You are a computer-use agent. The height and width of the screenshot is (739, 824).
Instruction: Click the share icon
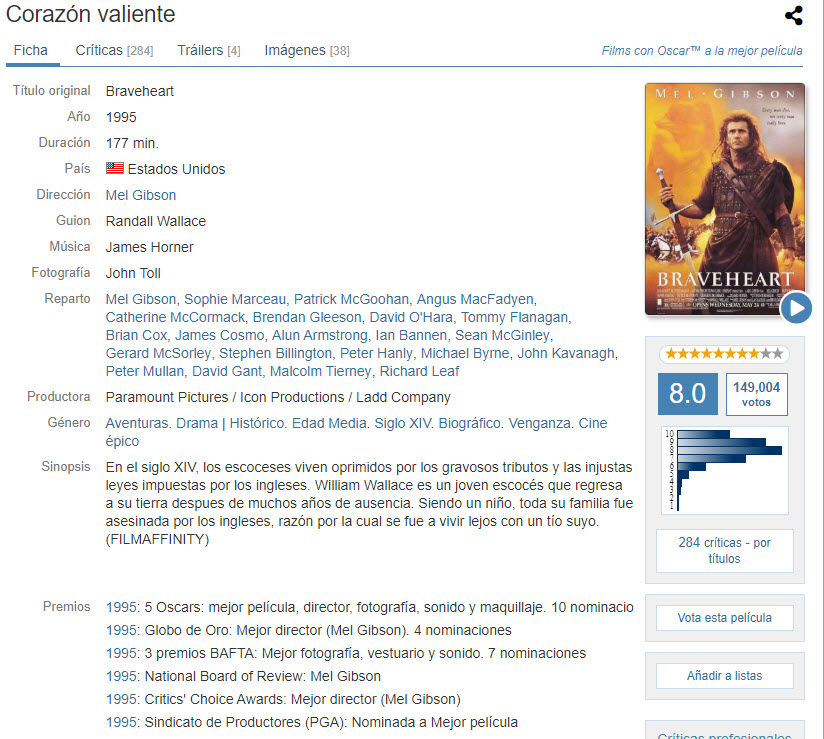pos(794,15)
